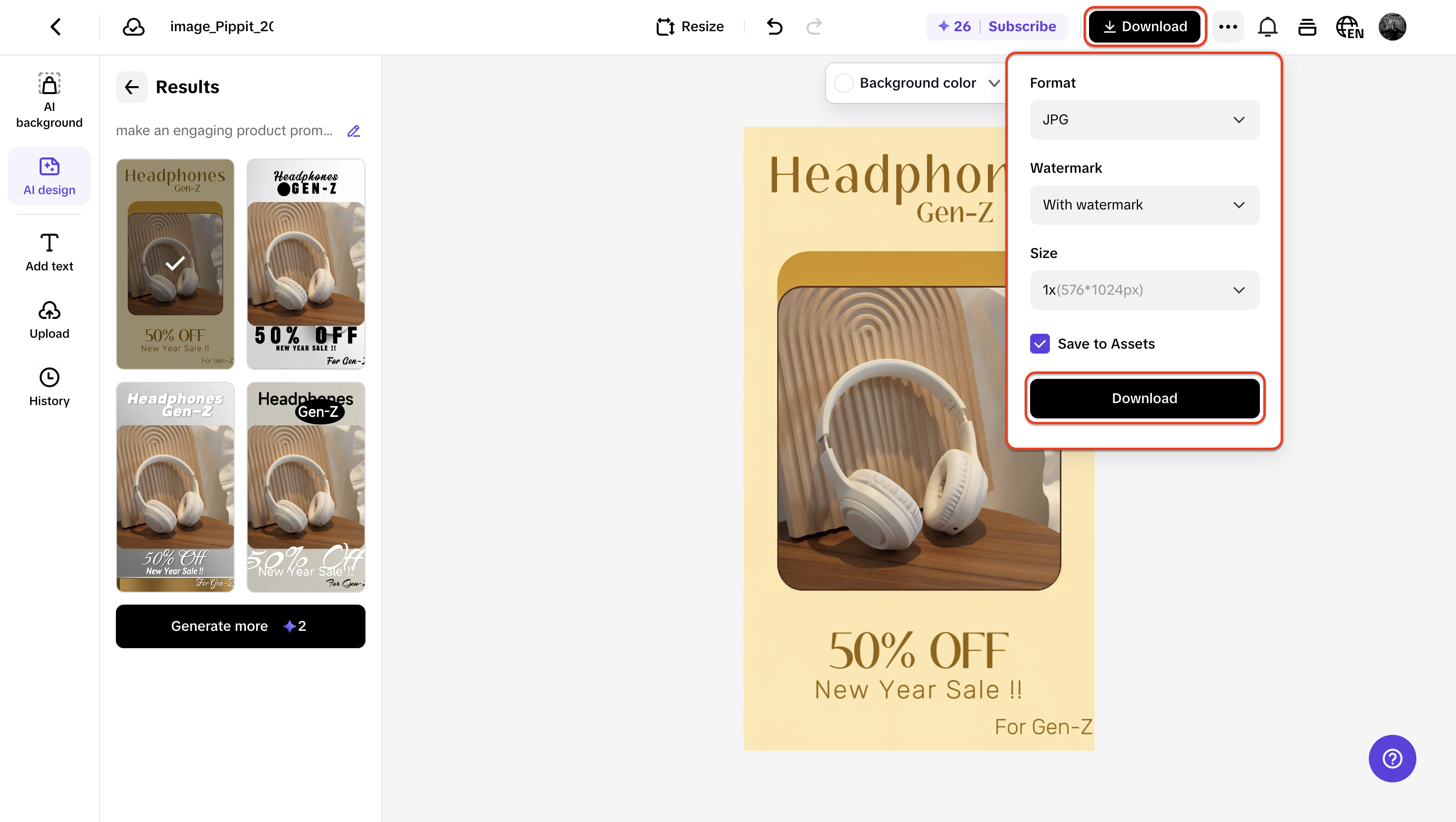Open the Upload panel

click(x=49, y=319)
